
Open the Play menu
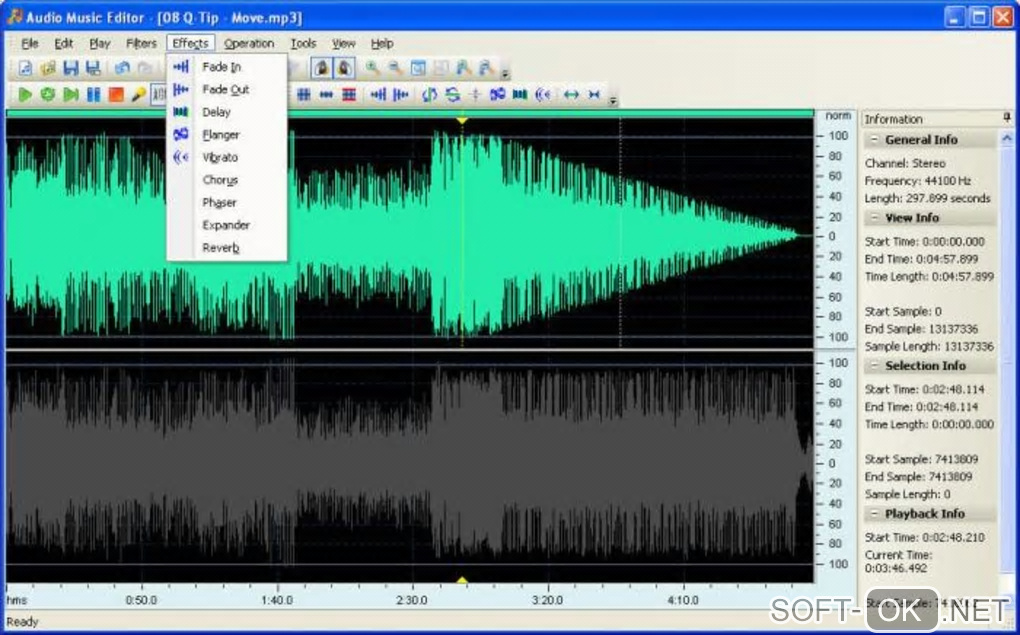pos(100,44)
